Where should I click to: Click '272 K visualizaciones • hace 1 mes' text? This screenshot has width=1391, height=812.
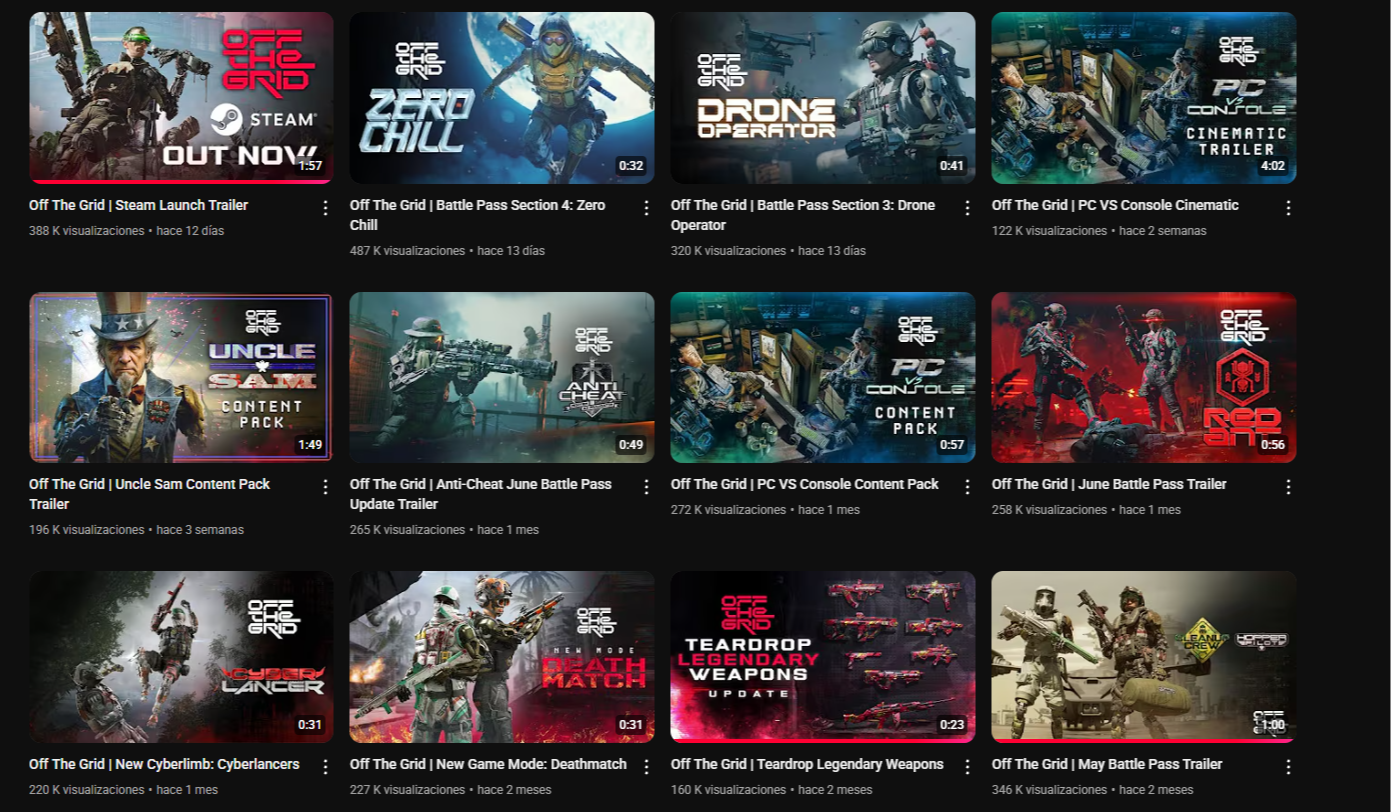(x=764, y=510)
